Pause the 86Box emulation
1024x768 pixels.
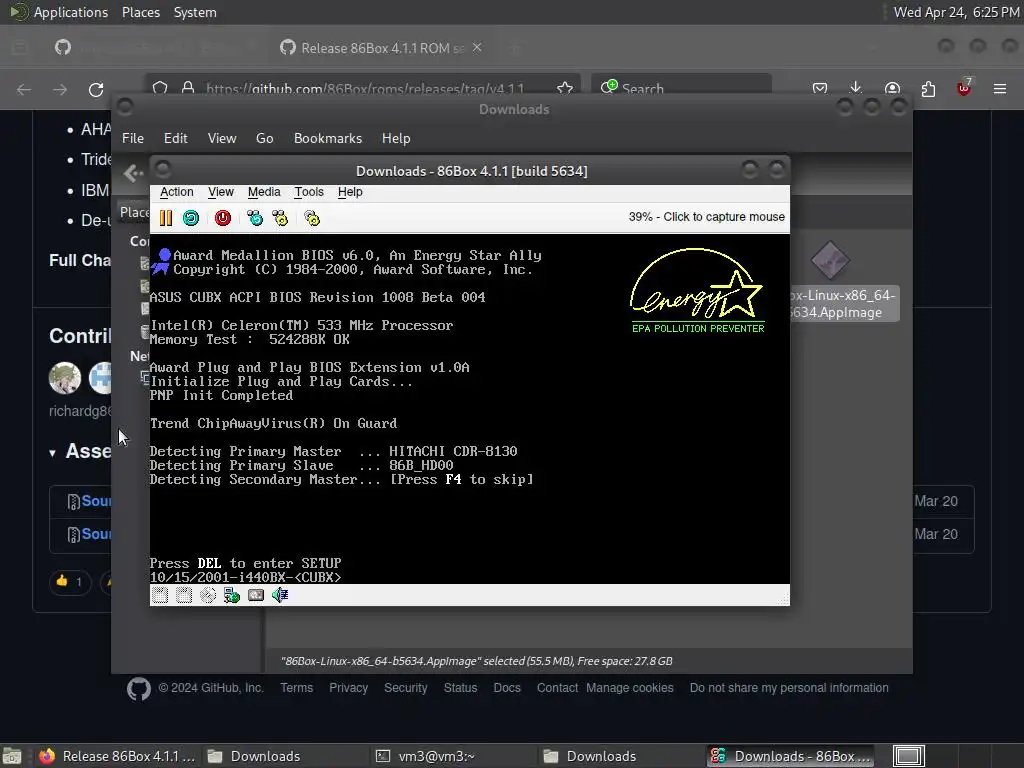point(166,218)
